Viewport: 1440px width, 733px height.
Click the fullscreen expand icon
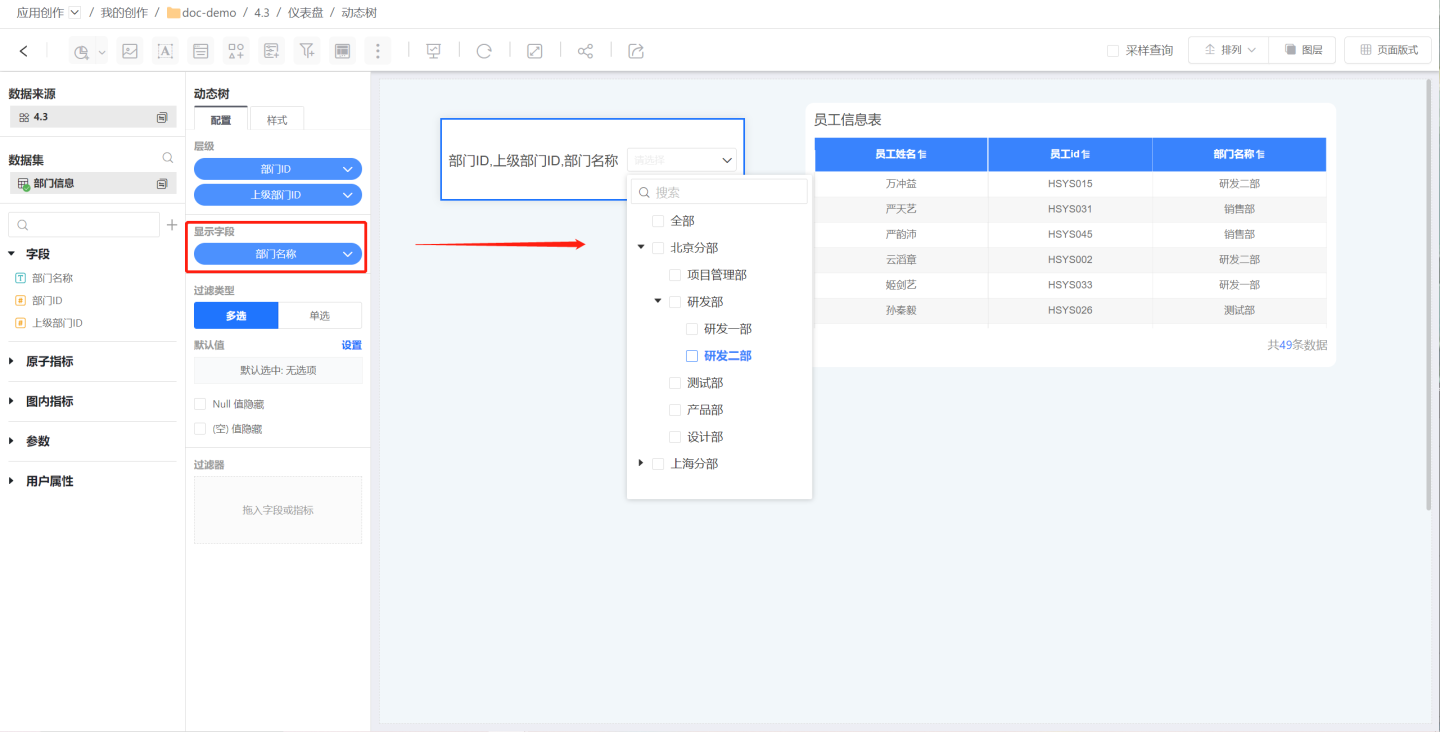tap(535, 51)
